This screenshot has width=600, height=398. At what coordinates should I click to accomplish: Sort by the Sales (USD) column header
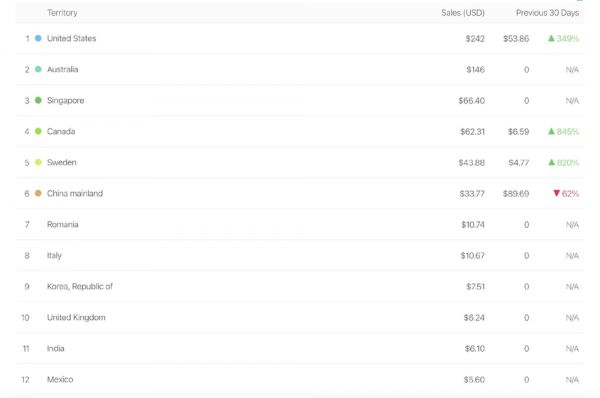(463, 13)
